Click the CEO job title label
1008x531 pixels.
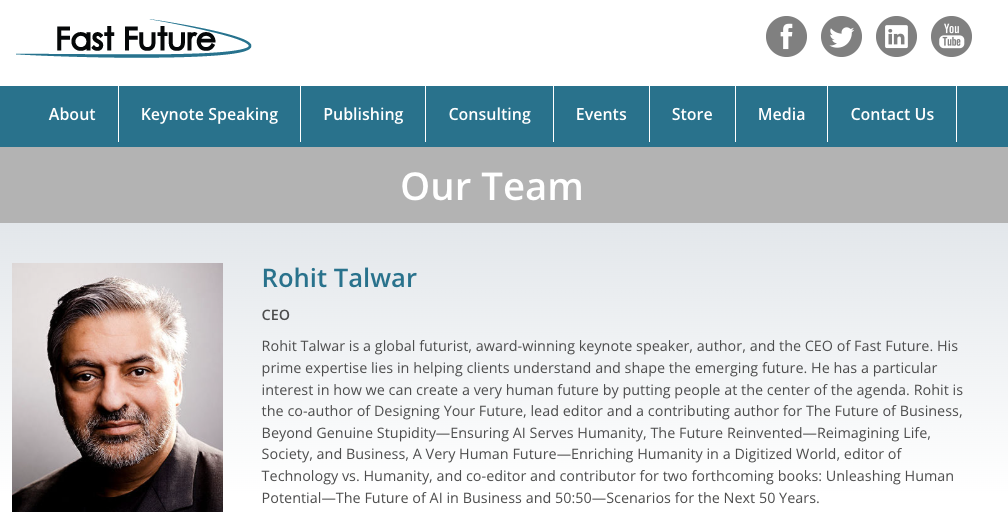(276, 315)
